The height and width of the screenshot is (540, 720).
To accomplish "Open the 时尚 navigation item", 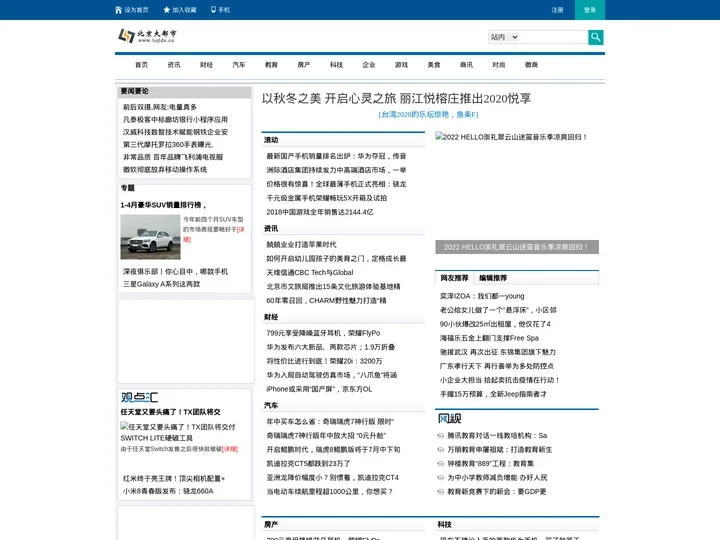I will coord(499,65).
